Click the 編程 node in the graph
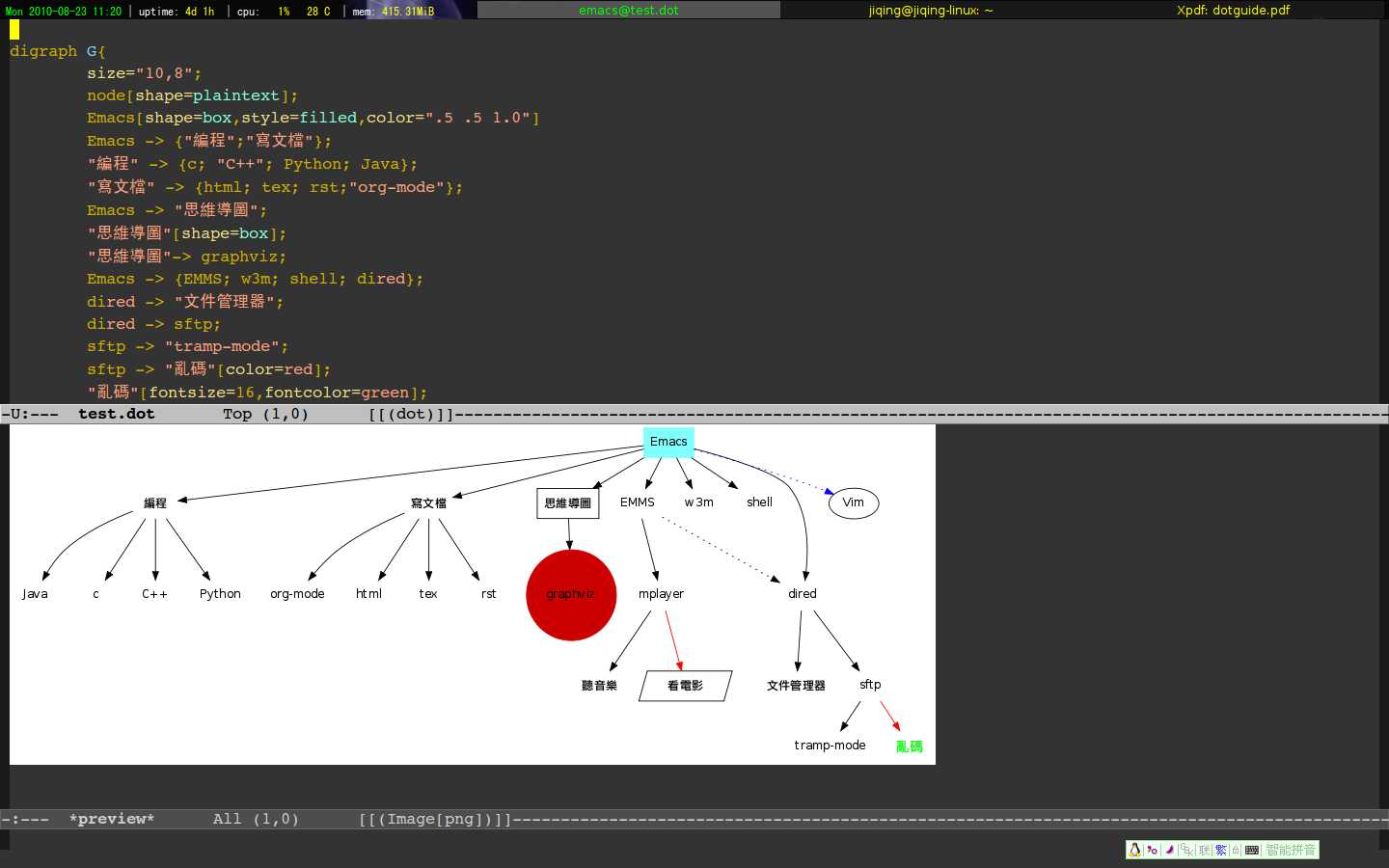The width and height of the screenshot is (1389, 868). coord(155,502)
